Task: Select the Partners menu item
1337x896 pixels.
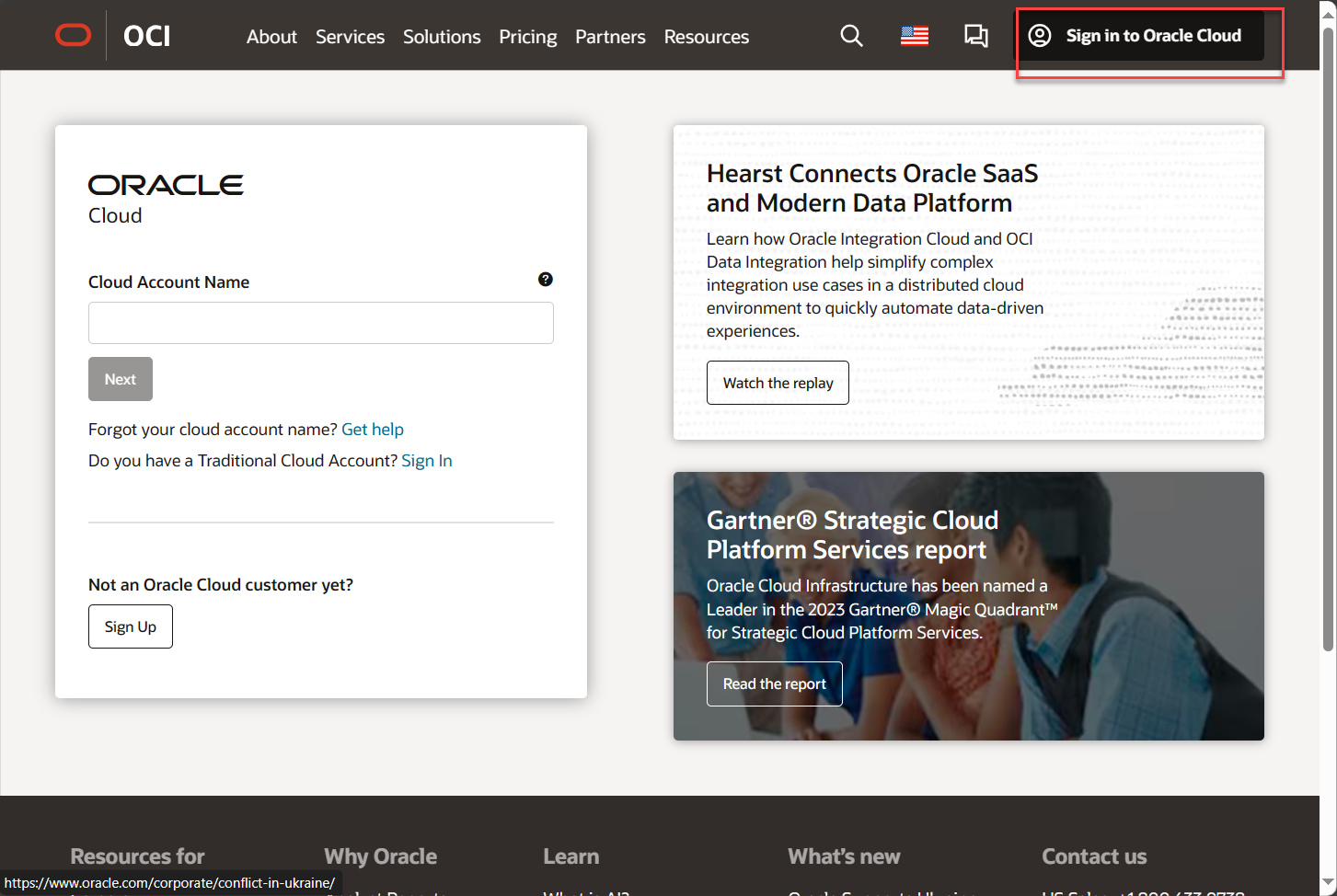Action: coord(610,37)
